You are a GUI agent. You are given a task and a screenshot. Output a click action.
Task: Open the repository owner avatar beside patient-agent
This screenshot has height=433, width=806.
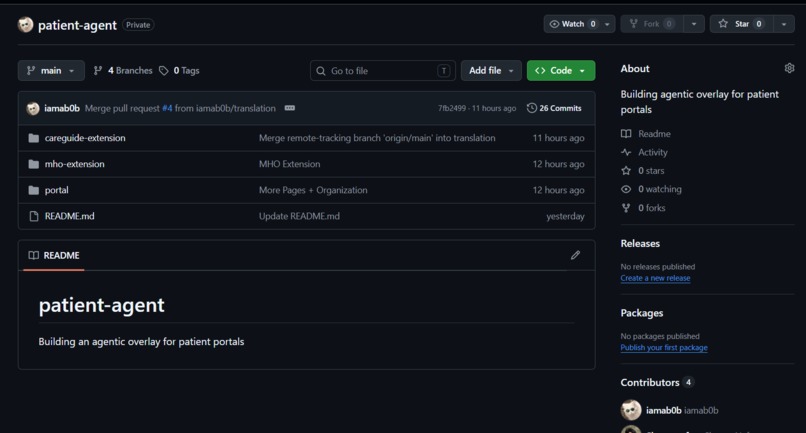point(25,25)
